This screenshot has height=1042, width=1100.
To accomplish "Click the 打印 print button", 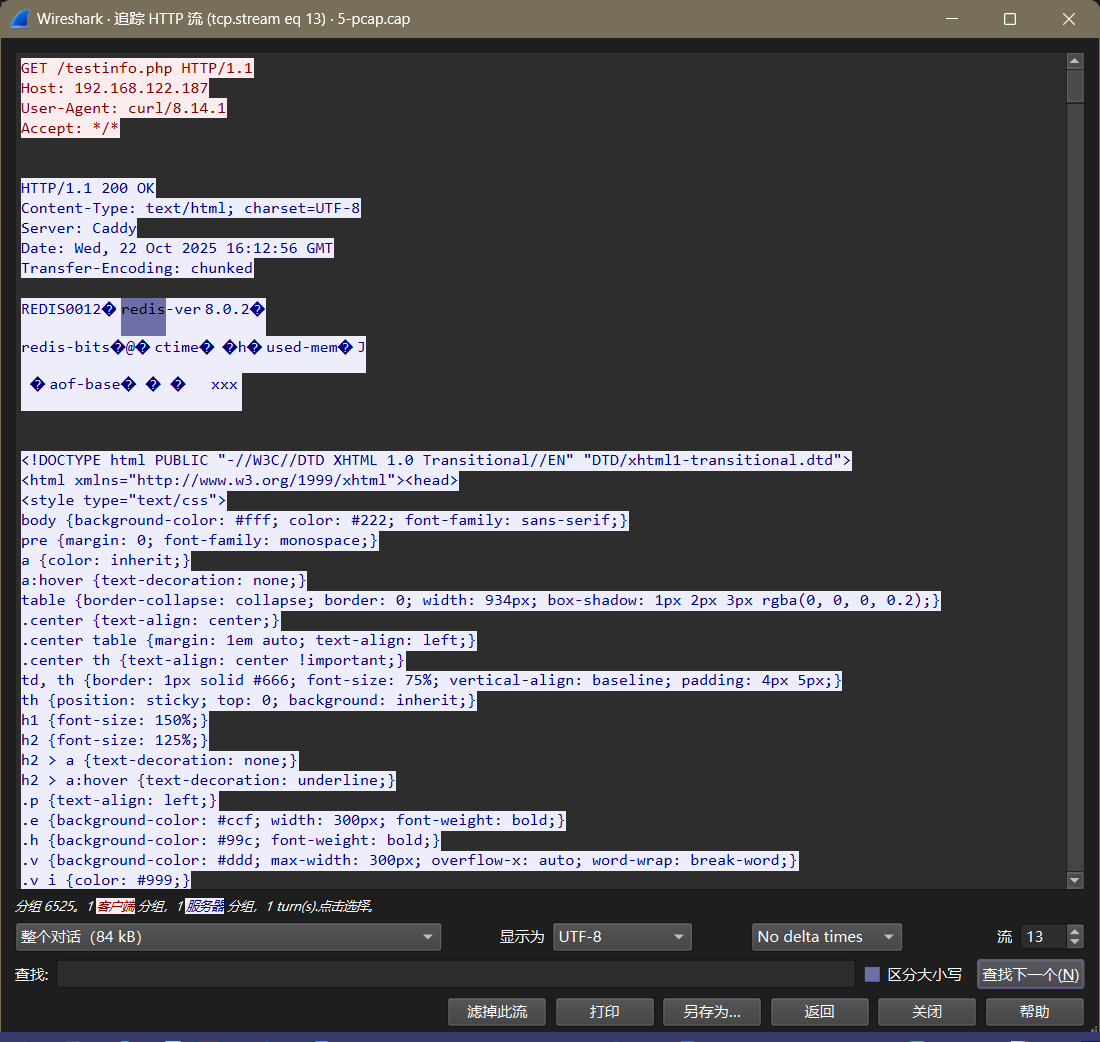I will [604, 1011].
